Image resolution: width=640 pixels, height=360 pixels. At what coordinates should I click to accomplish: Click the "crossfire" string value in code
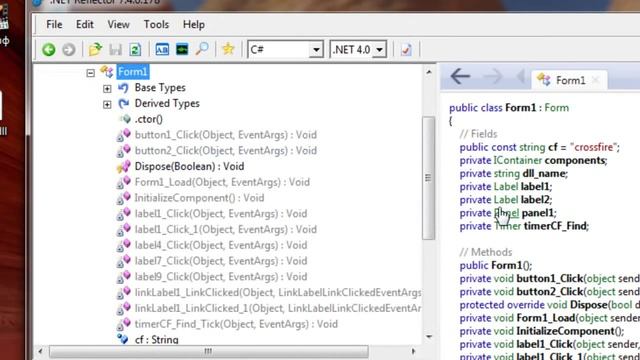pyautogui.click(x=593, y=147)
